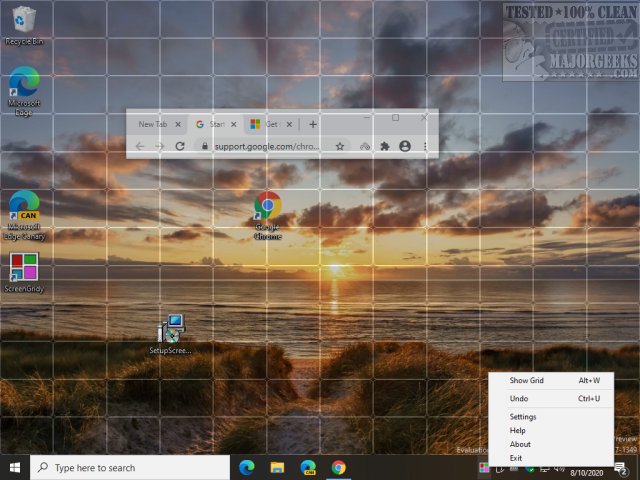Viewport: 640px width, 480px height.
Task: Click the padlock site info icon
Action: click(x=205, y=146)
